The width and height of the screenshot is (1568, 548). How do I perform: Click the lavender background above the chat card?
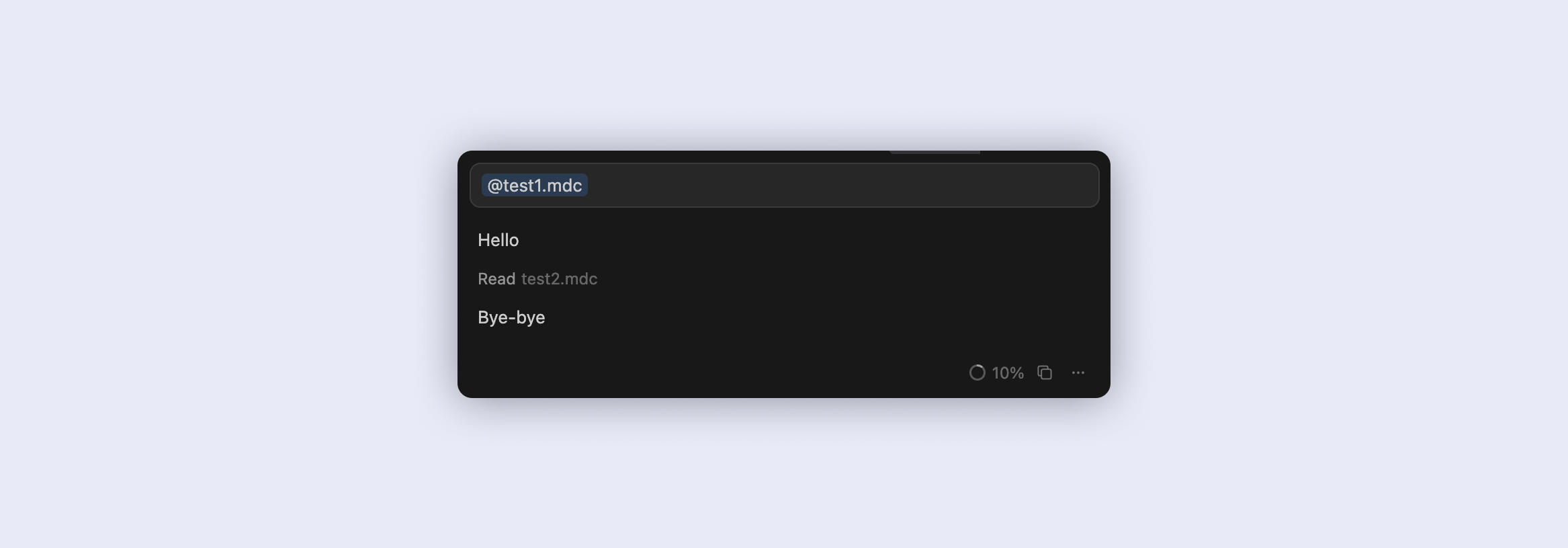[783, 74]
